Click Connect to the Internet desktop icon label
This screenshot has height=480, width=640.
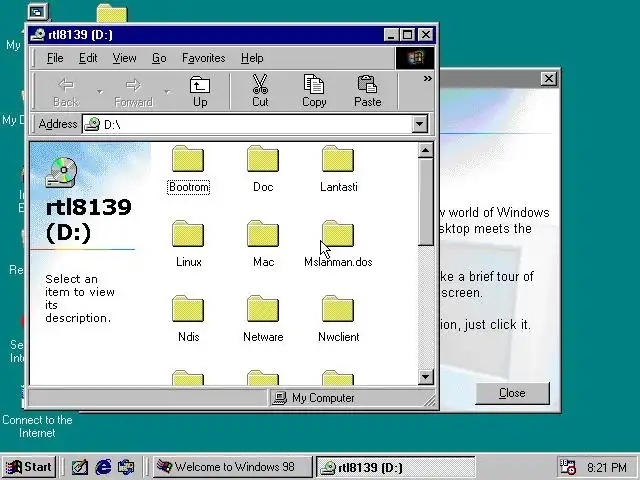point(37,426)
